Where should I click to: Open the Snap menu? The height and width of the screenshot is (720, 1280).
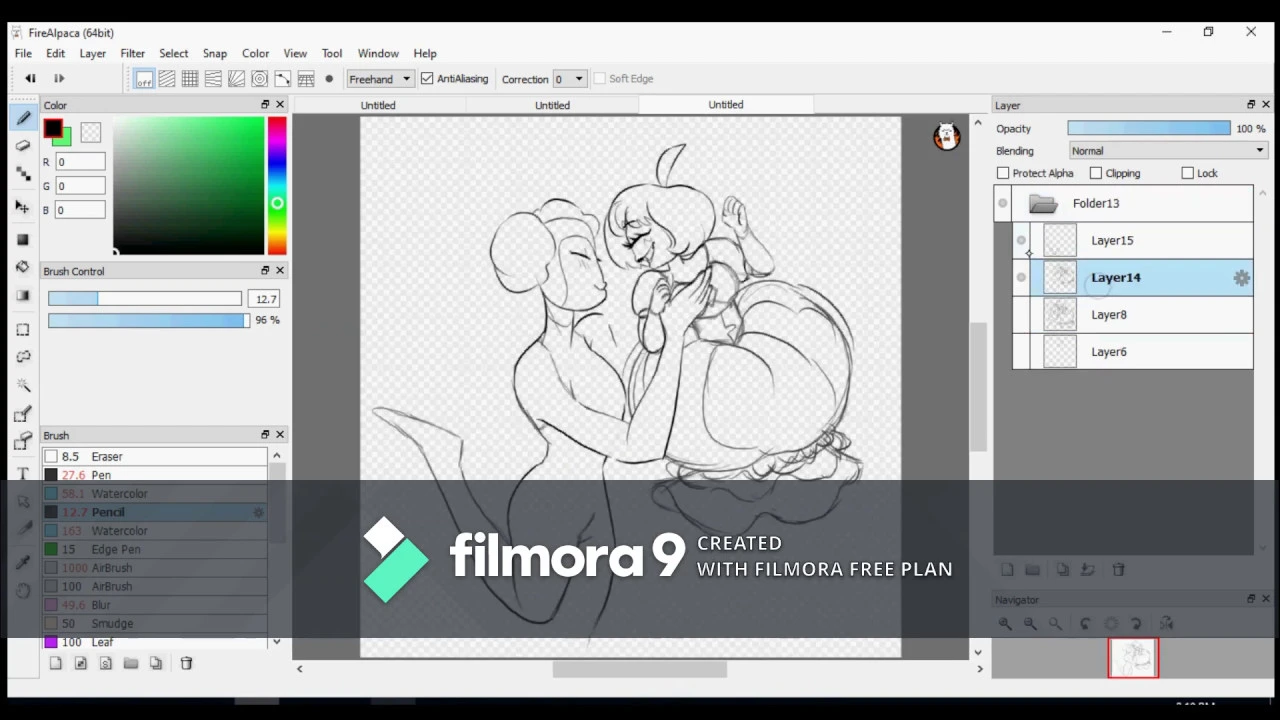(215, 53)
